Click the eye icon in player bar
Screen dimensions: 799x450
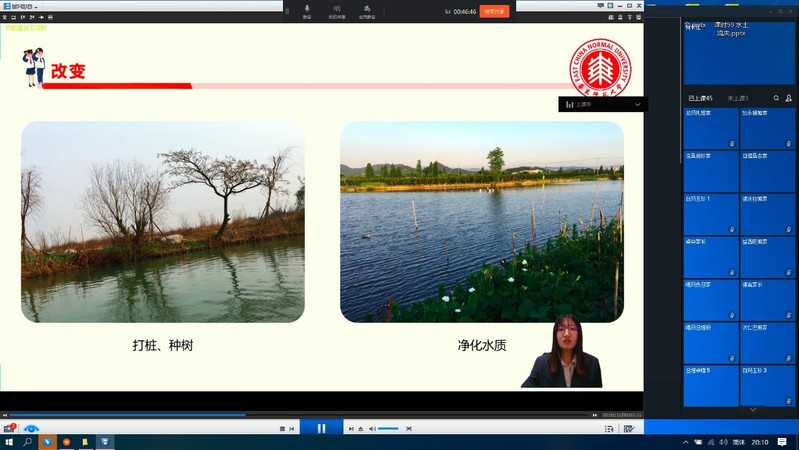pyautogui.click(x=31, y=429)
